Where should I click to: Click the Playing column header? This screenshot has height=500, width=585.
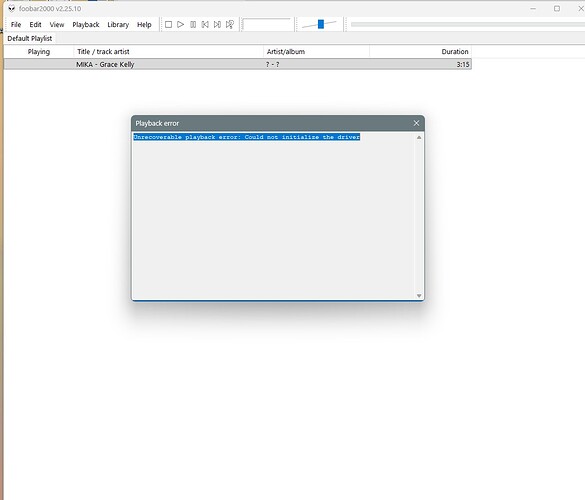click(39, 51)
